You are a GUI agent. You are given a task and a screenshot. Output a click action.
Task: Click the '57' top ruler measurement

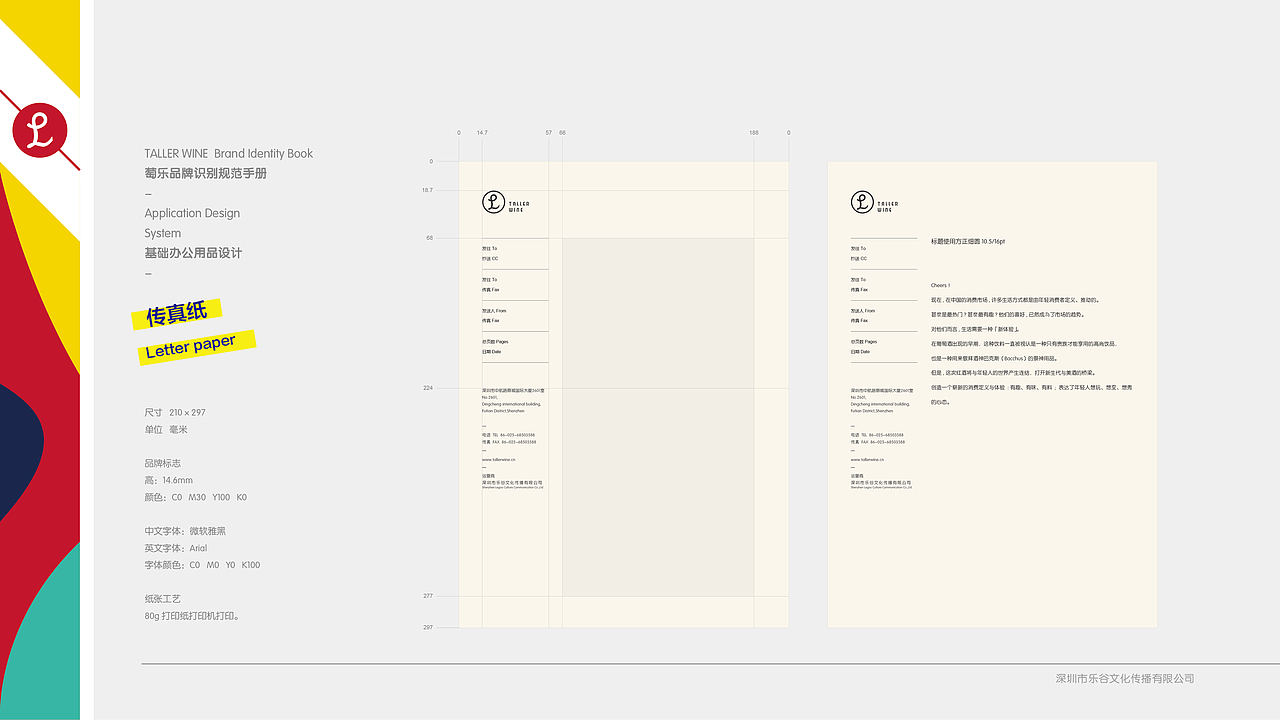(548, 132)
